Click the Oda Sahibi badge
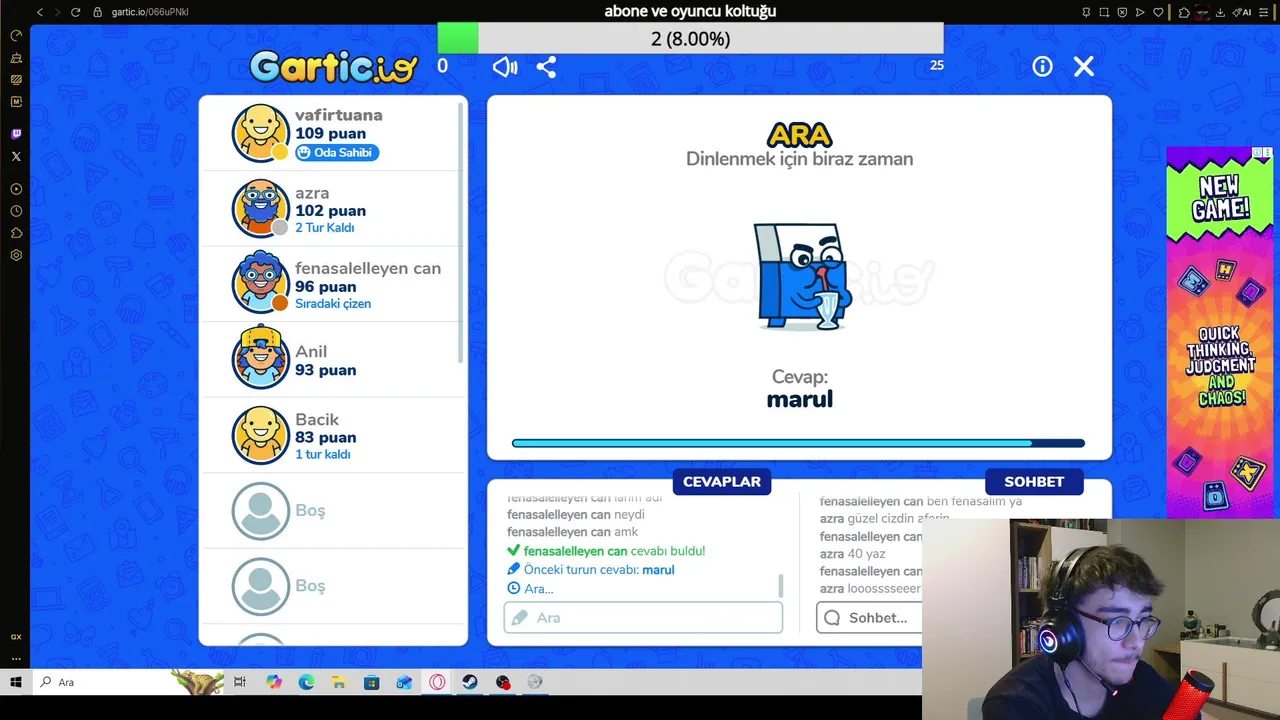The width and height of the screenshot is (1280, 720). pyautogui.click(x=337, y=153)
